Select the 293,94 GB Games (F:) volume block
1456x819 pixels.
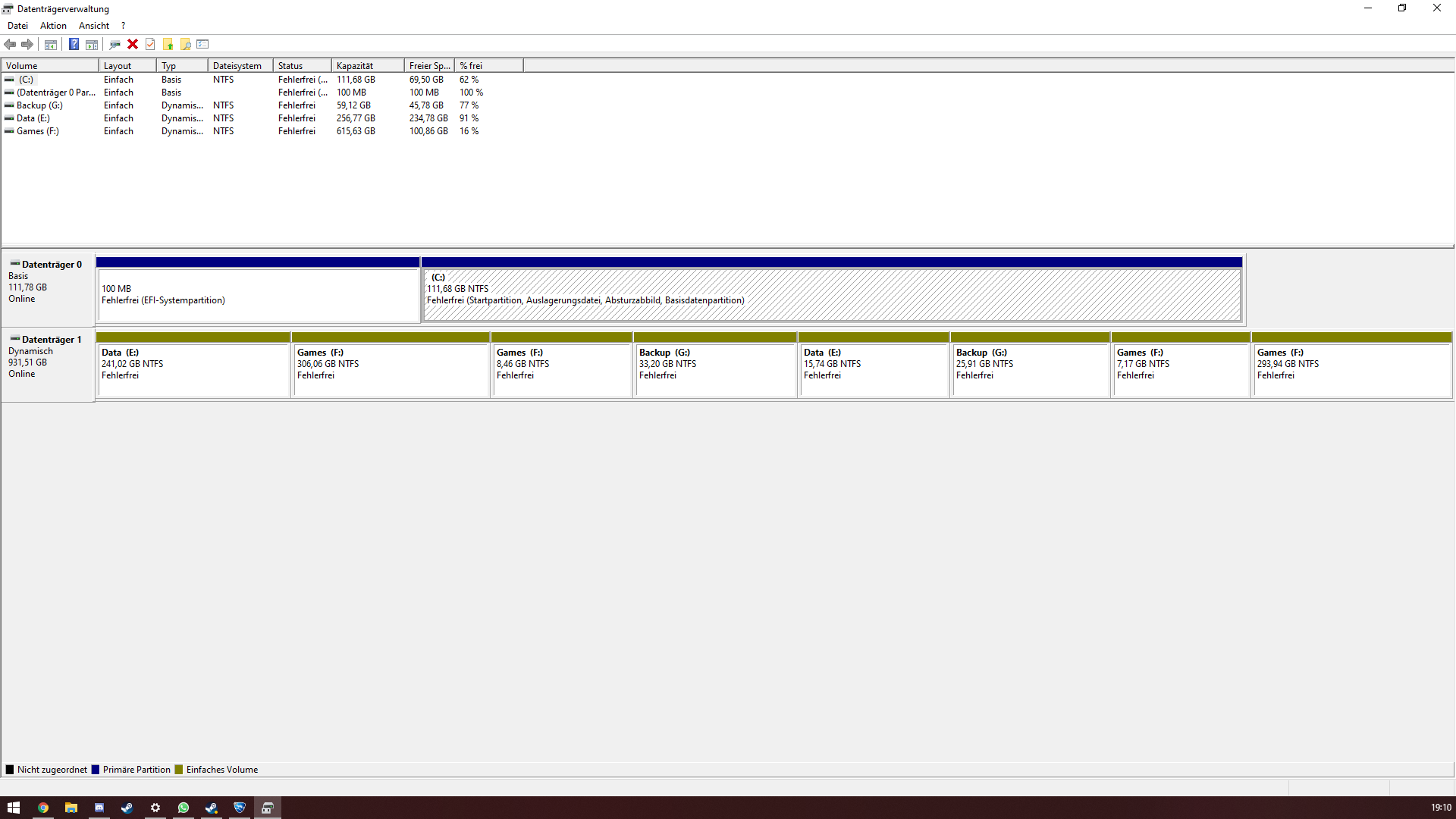point(1351,369)
